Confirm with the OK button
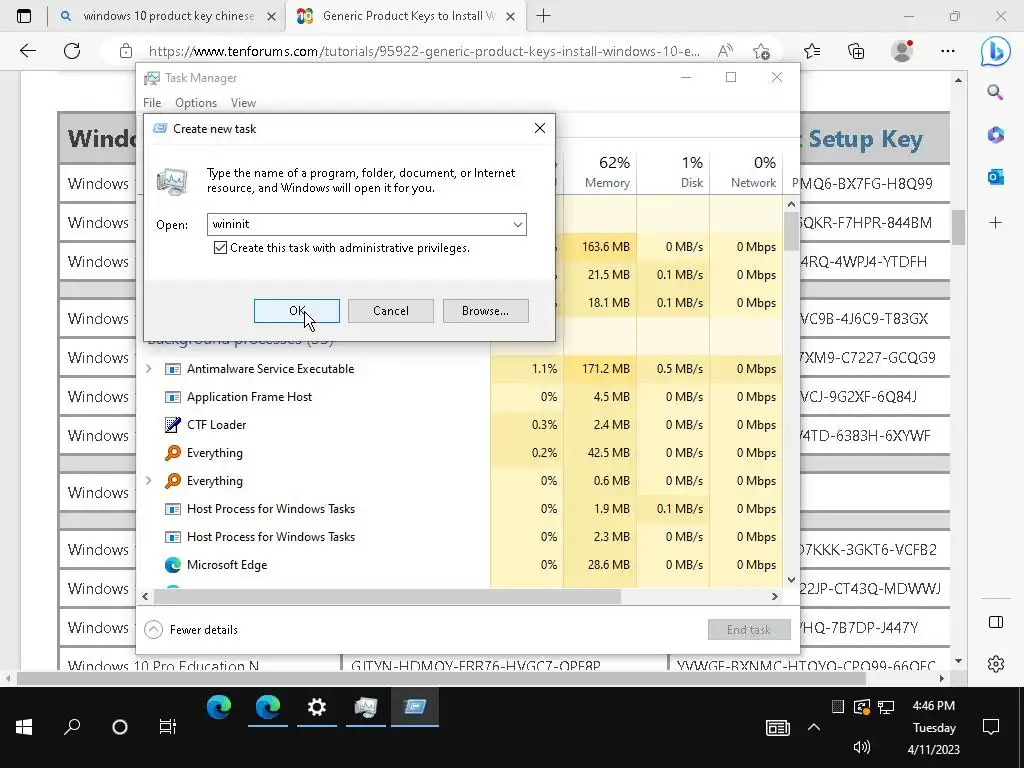The height and width of the screenshot is (768, 1024). (296, 311)
